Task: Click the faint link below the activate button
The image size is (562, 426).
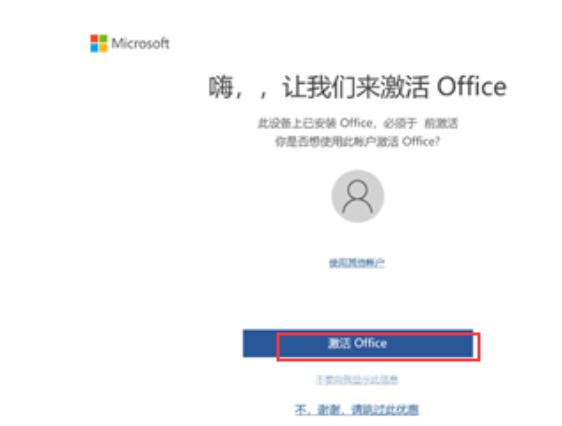Action: [357, 380]
